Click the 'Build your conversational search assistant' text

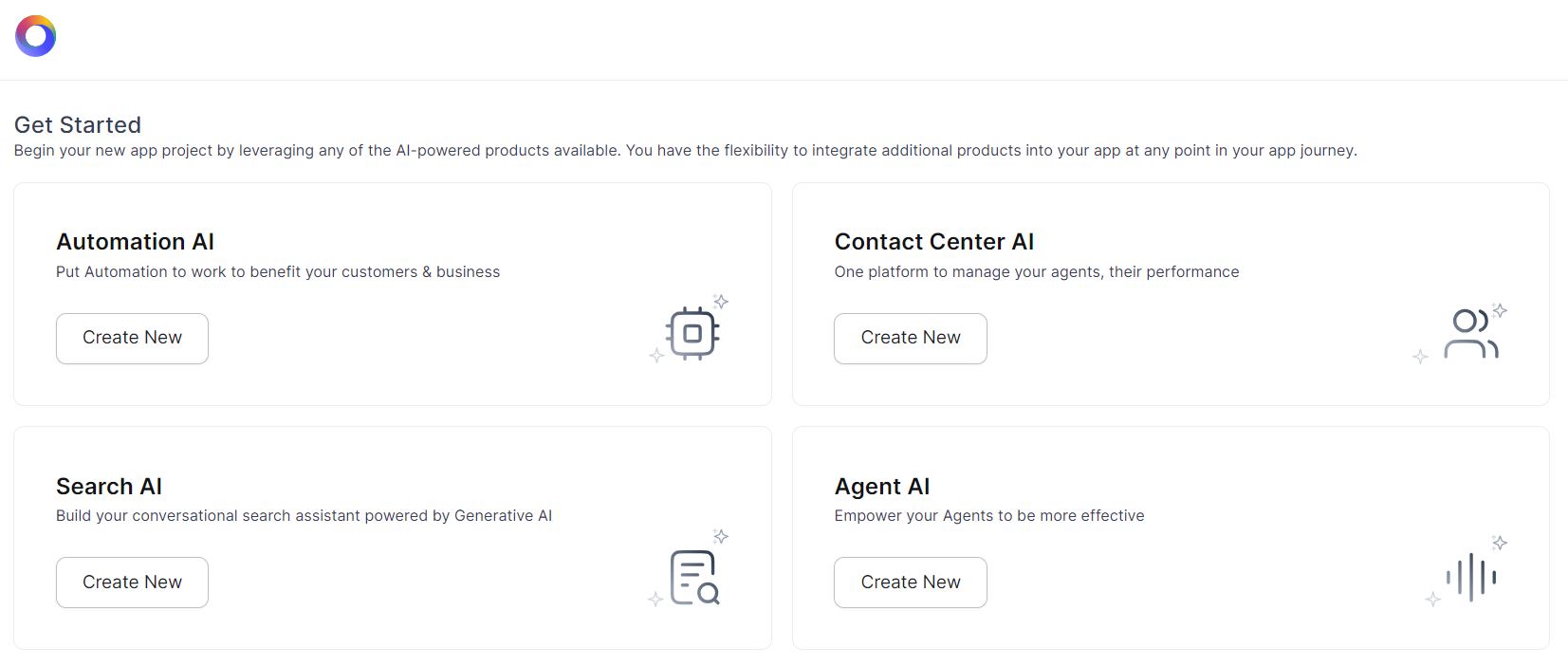coord(304,516)
